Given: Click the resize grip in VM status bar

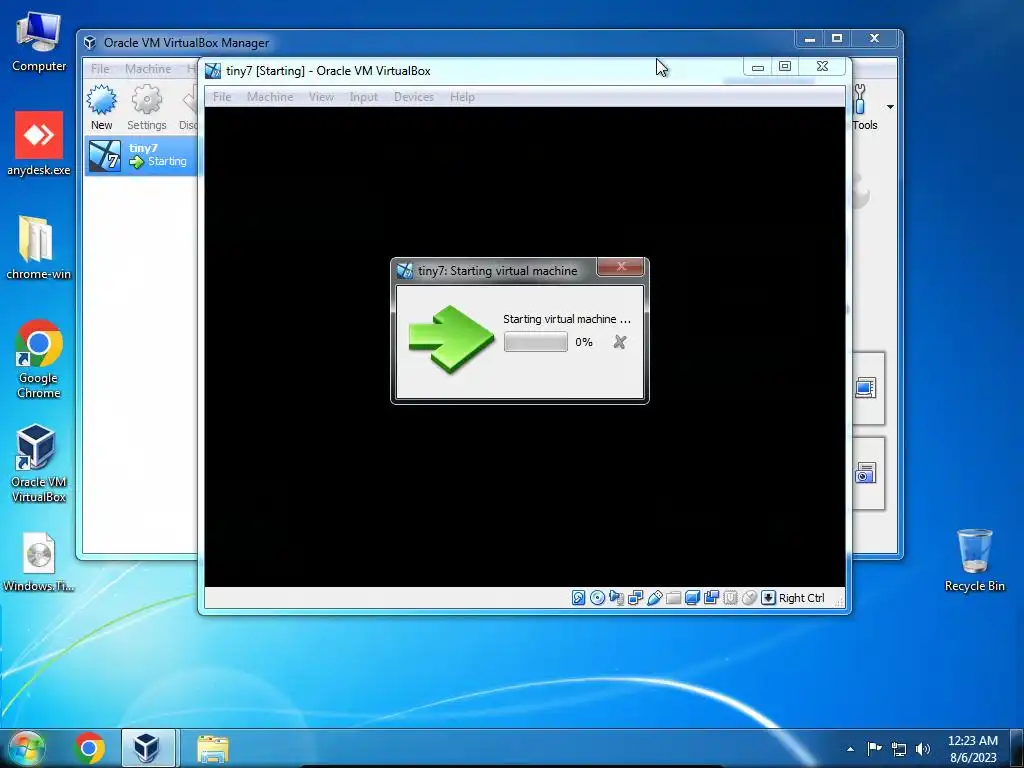Looking at the screenshot, I should tap(839, 601).
